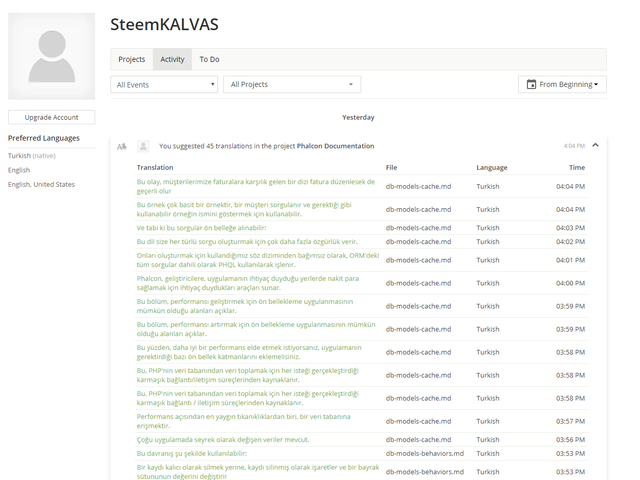Click the Upgrade Account button
The height and width of the screenshot is (480, 640).
coord(51,117)
